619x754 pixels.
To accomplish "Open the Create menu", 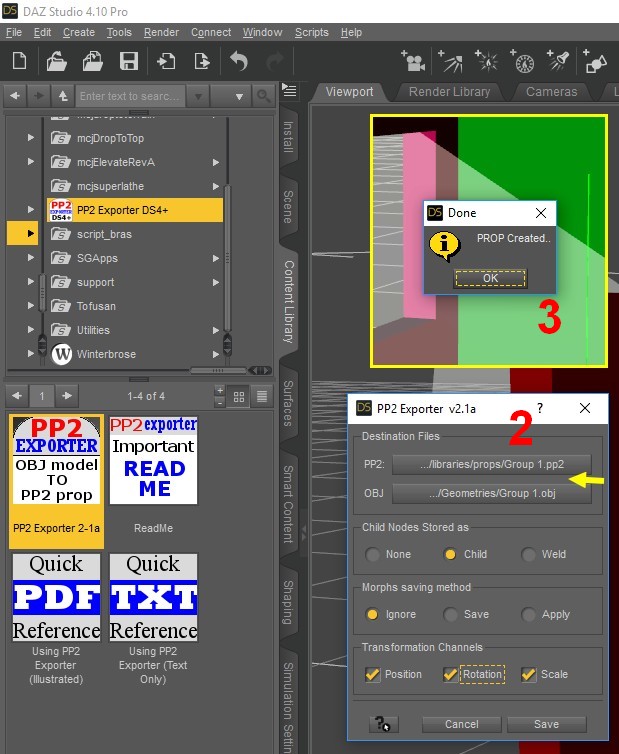I will click(x=78, y=33).
